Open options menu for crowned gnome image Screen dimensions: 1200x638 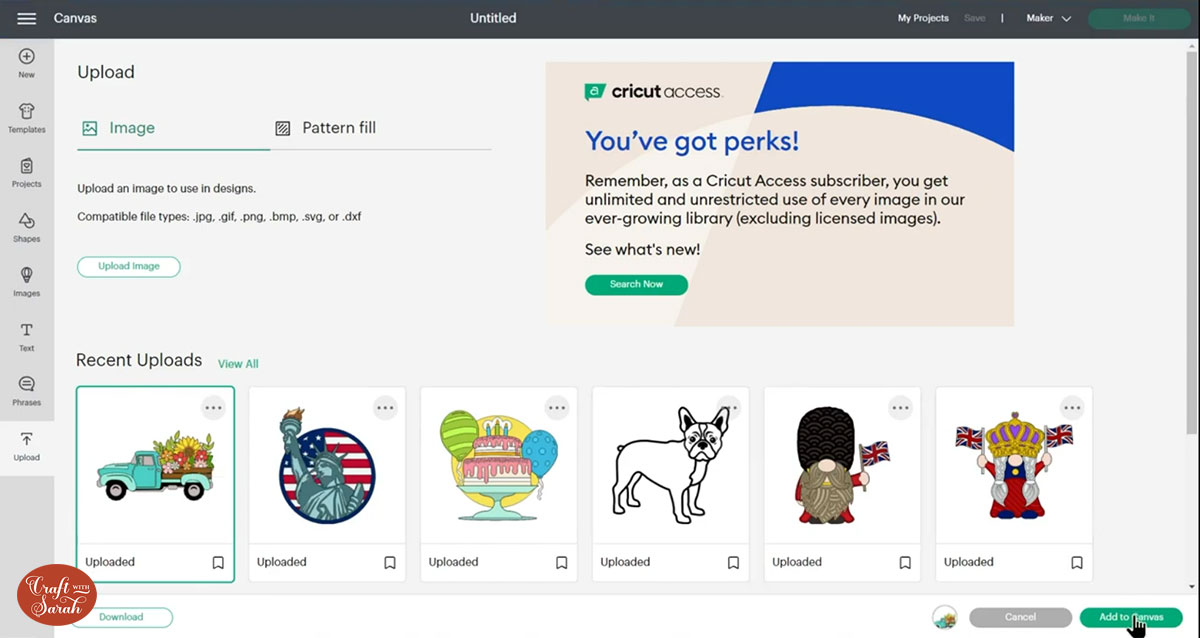tap(1072, 407)
